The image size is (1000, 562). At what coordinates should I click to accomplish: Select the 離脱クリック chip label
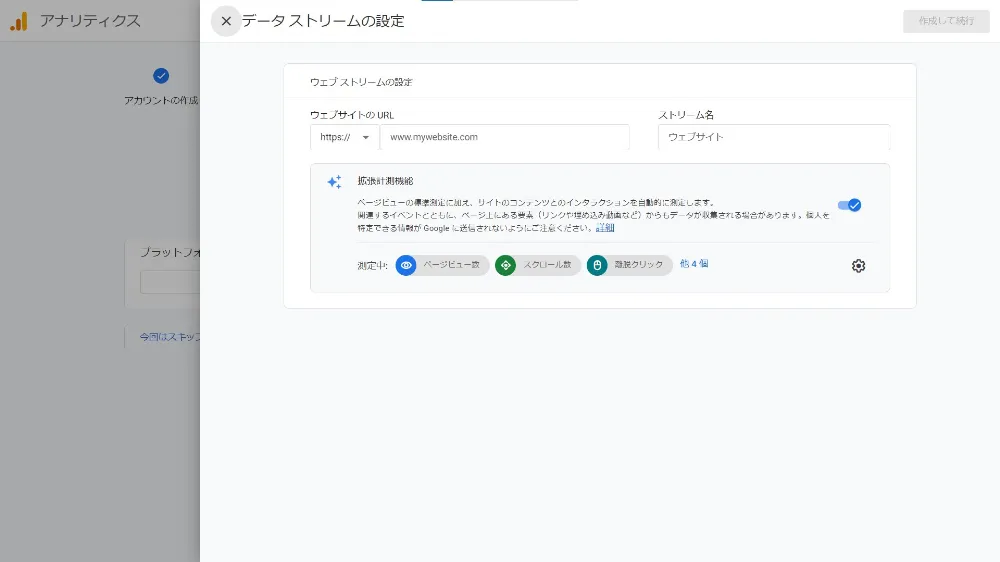tap(638, 265)
